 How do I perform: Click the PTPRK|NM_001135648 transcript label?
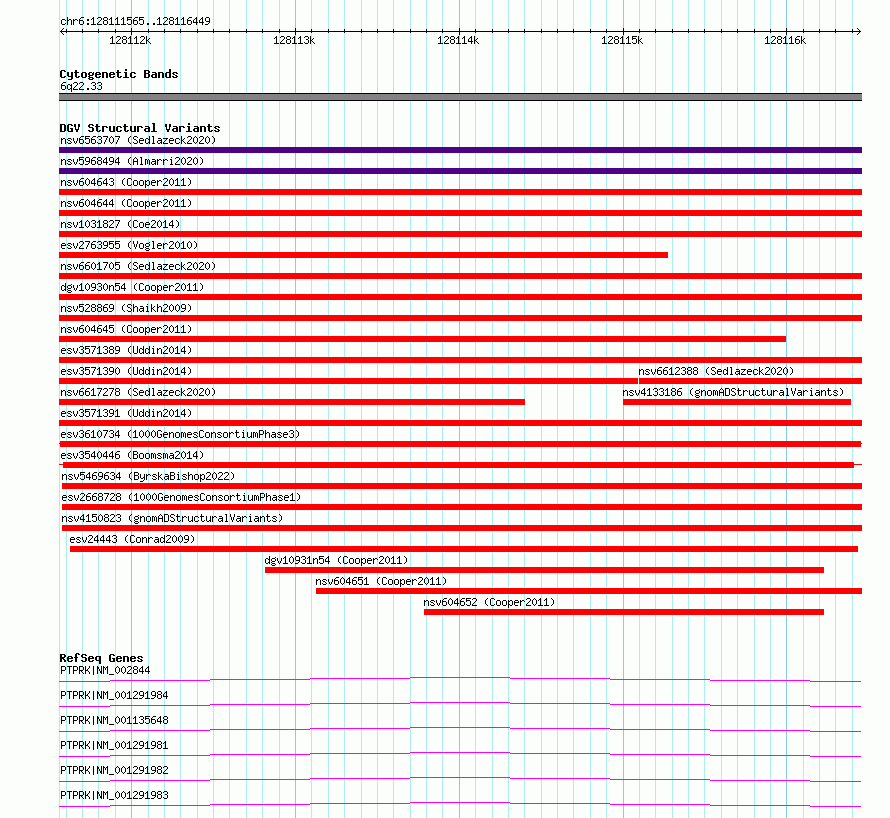(114, 720)
